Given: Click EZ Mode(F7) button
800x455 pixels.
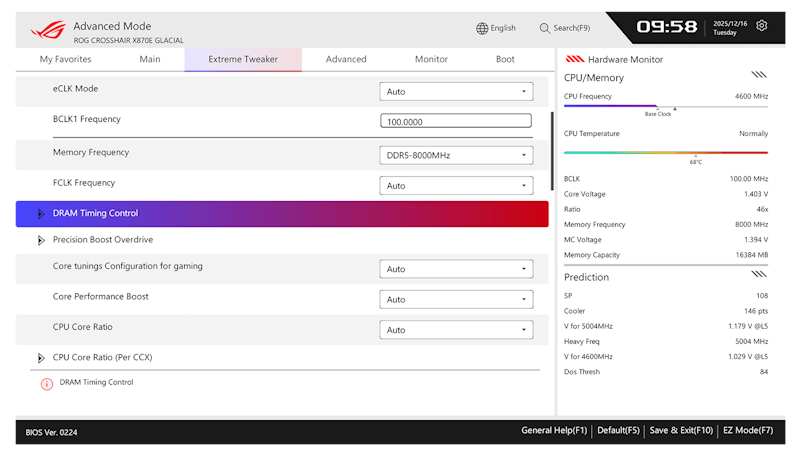Looking at the screenshot, I should click(x=748, y=431).
